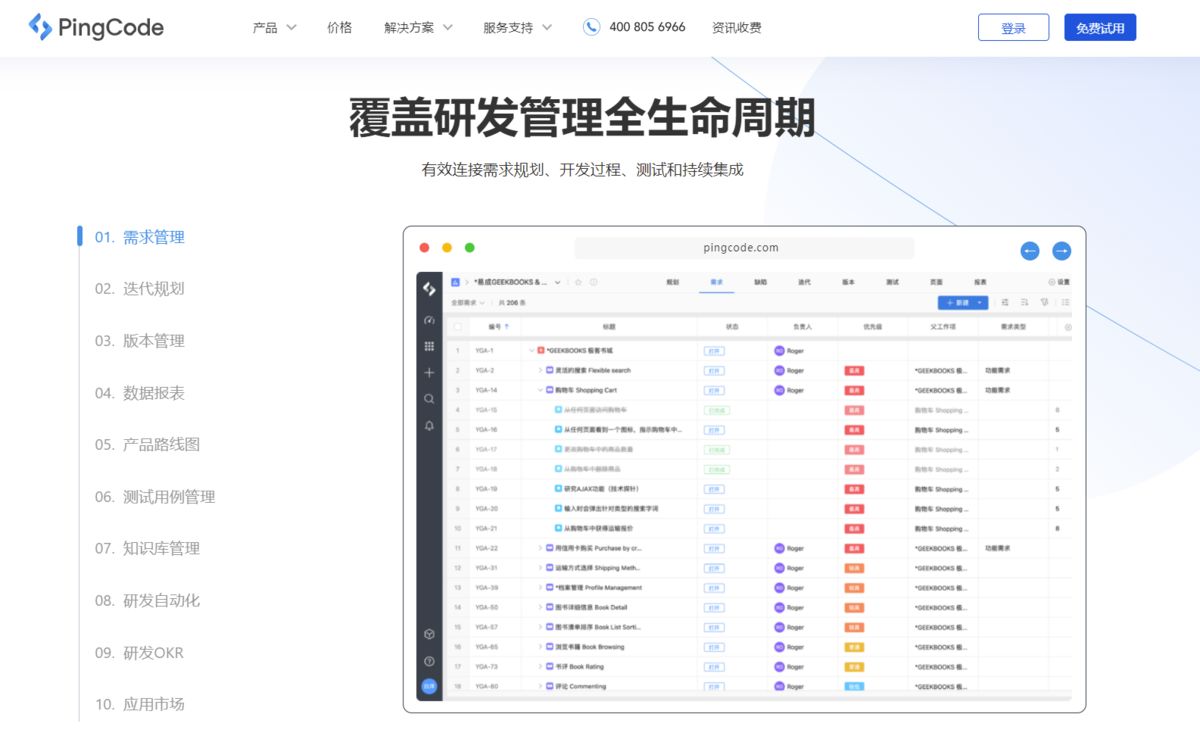Show the previous slide with the left arrow

click(1030, 251)
